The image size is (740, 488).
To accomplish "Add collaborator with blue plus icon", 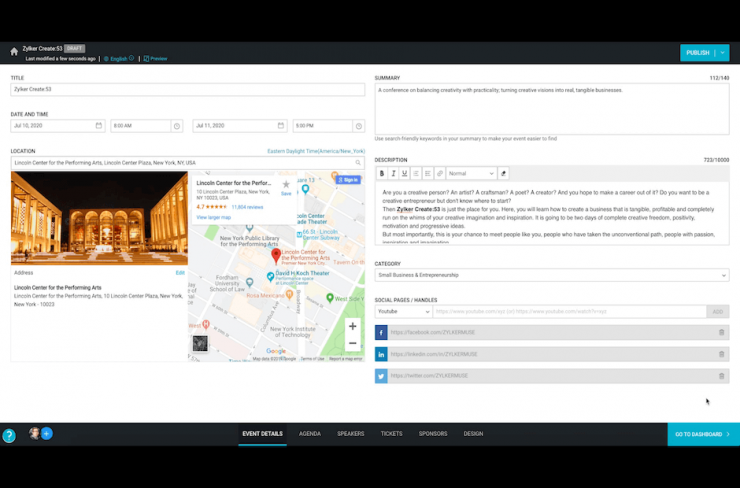I will point(47,433).
